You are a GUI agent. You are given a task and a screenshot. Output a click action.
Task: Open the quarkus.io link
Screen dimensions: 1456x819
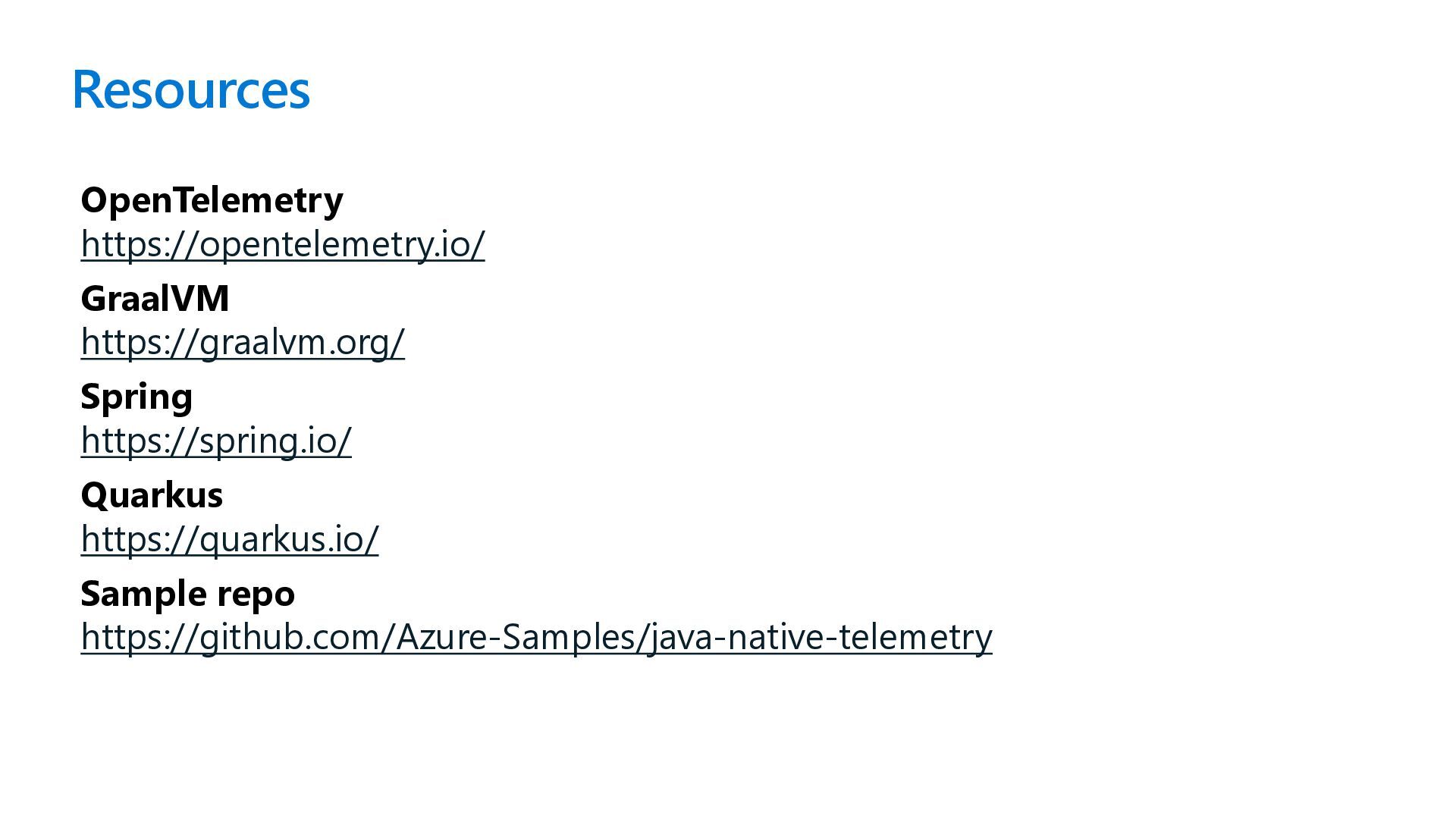coord(229,538)
